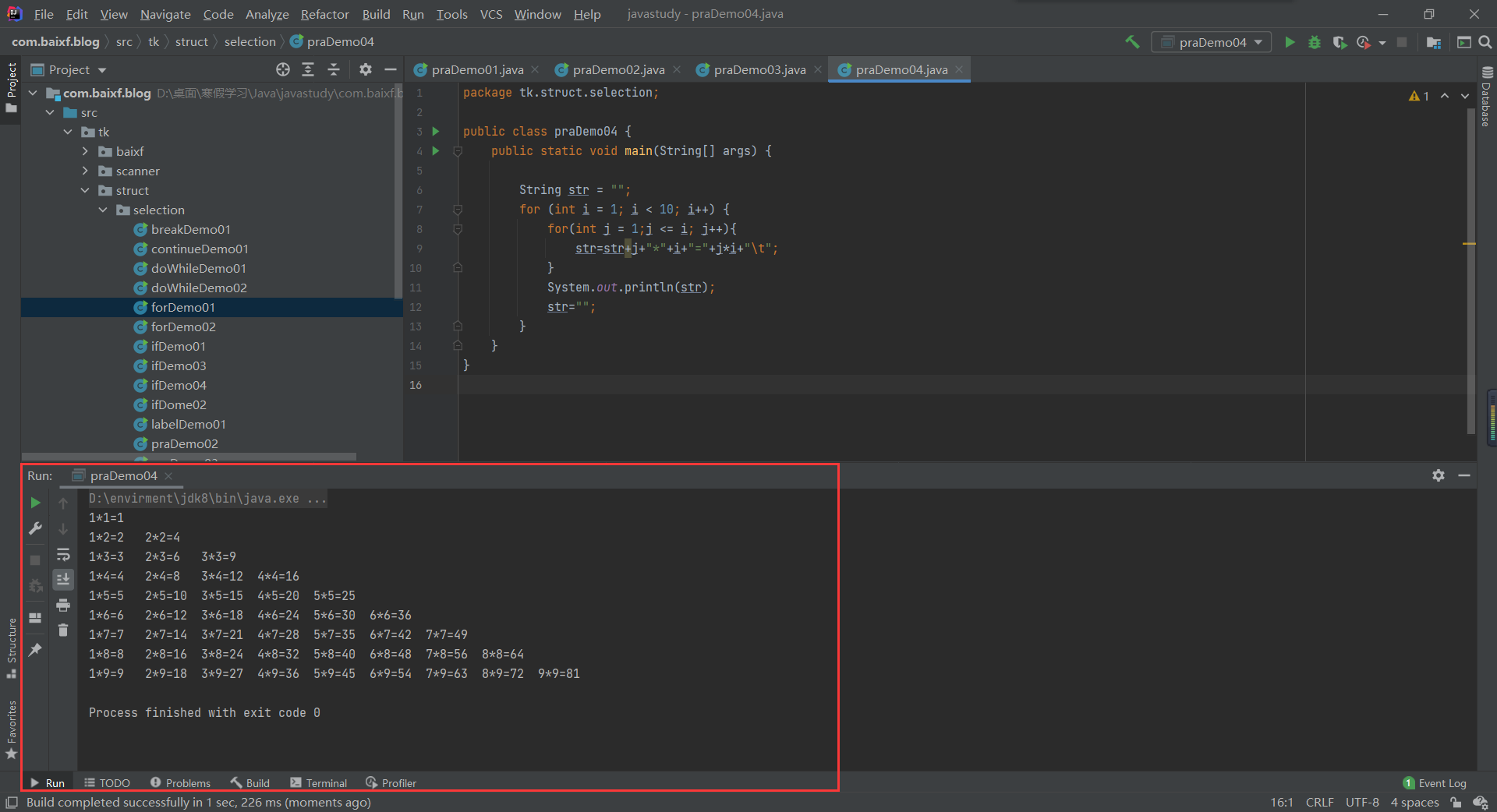Screen dimensions: 1497x812
Task: Open the Event Log button
Action: click(x=1435, y=782)
